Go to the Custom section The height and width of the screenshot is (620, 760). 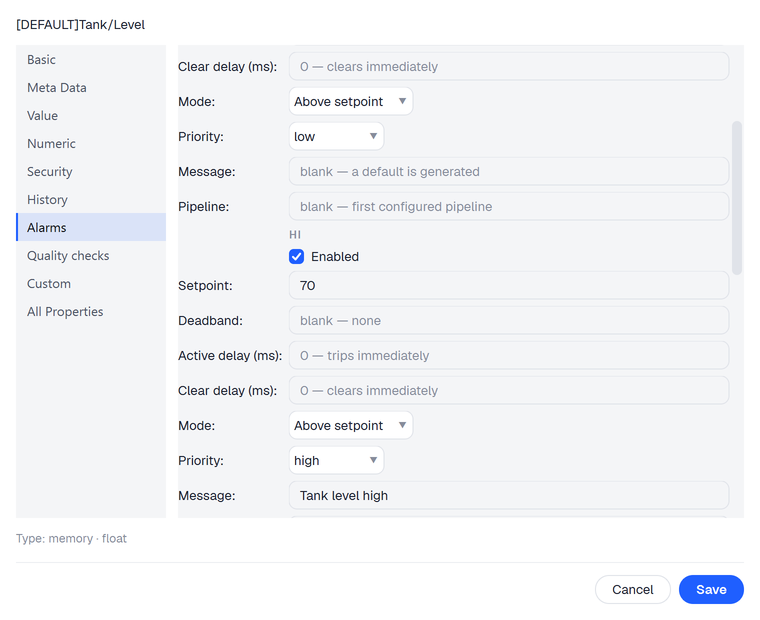[91, 284]
